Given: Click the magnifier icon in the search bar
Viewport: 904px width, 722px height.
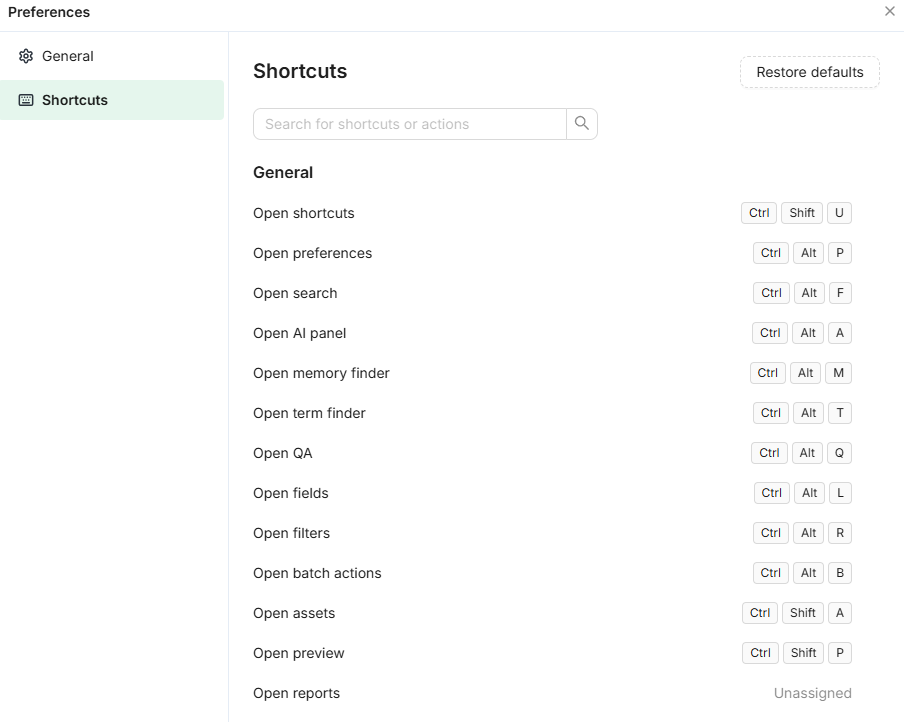Looking at the screenshot, I should (581, 123).
